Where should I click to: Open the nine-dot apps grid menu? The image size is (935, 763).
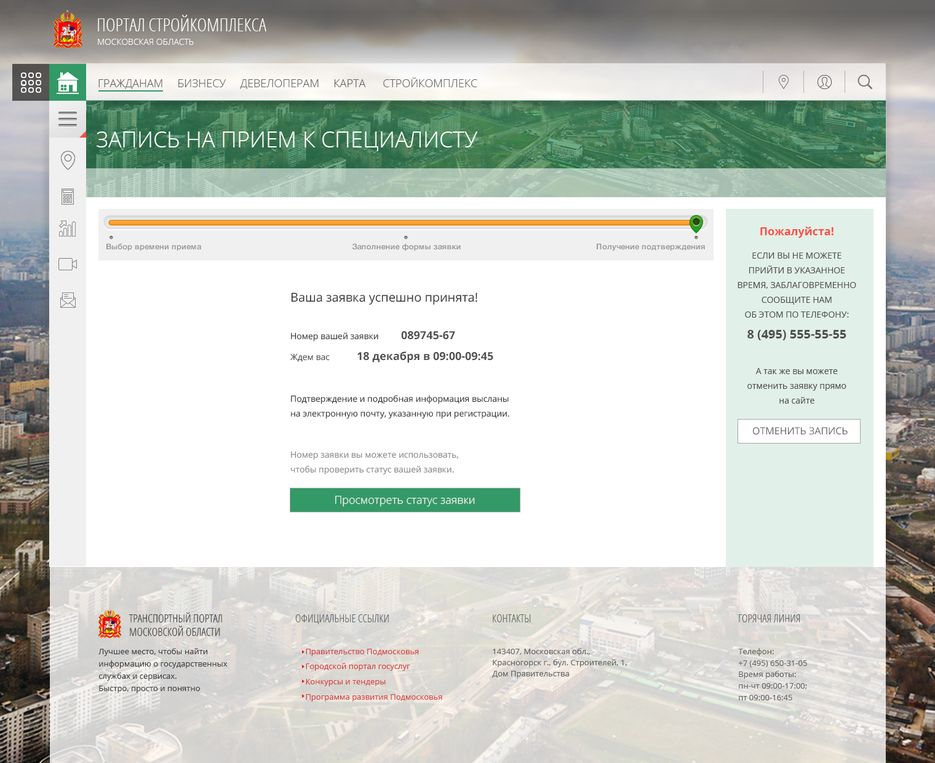[x=30, y=82]
